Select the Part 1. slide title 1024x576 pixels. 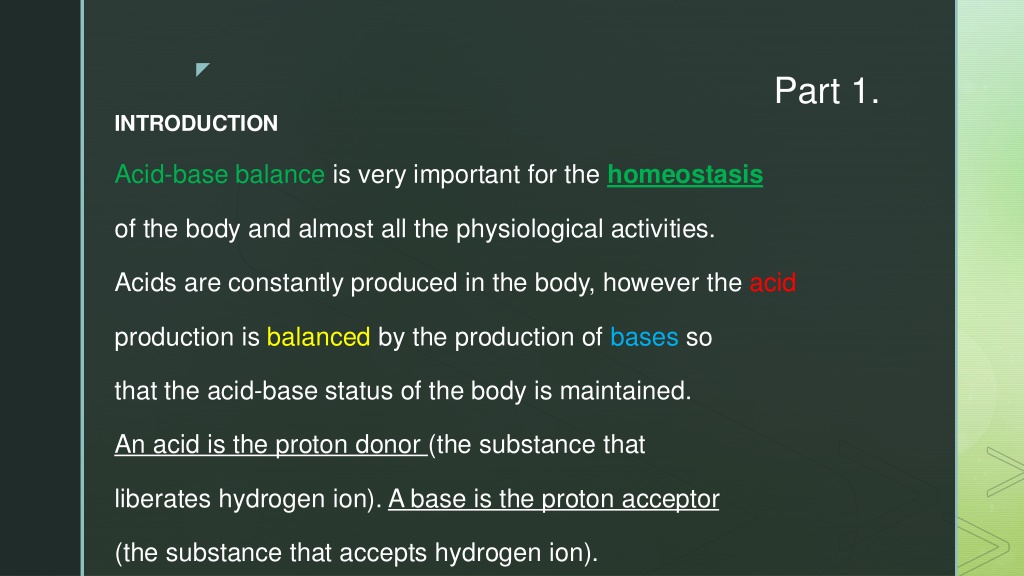[x=827, y=90]
